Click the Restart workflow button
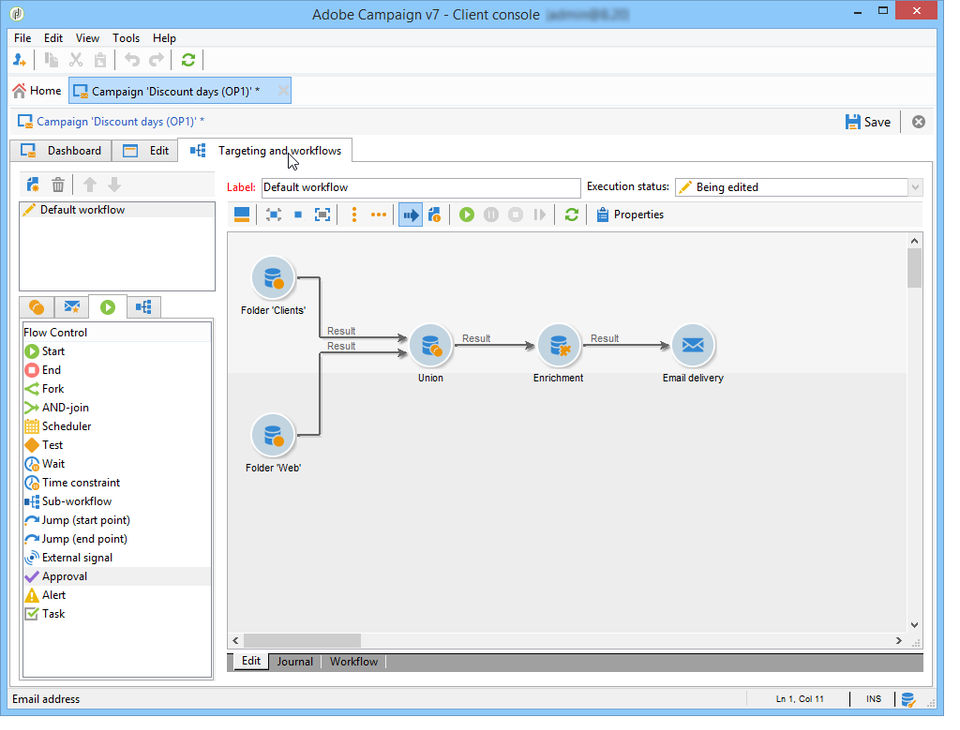 539,215
